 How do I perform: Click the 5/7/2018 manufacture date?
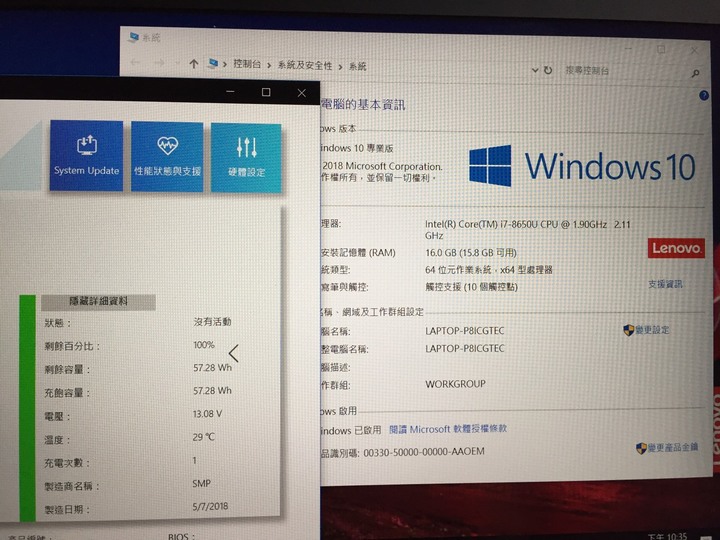point(210,506)
